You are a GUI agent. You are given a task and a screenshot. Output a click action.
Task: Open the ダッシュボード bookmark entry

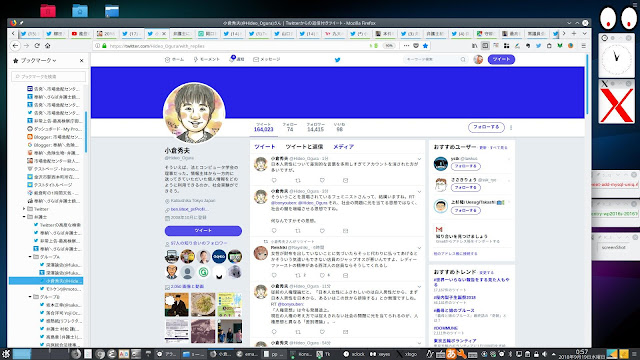click(54, 129)
